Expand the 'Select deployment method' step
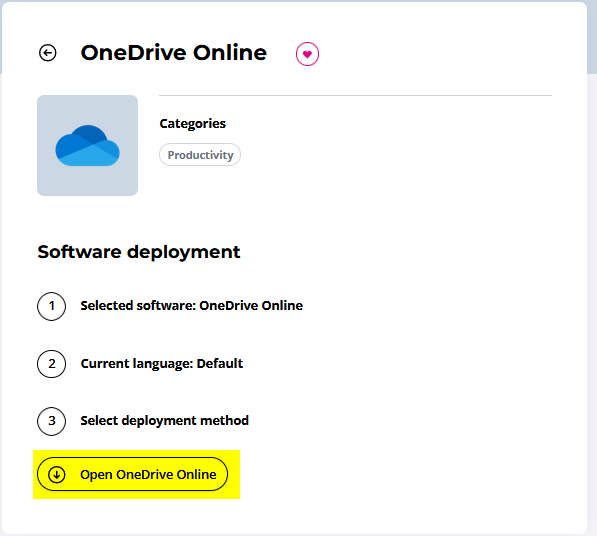Image resolution: width=597 pixels, height=536 pixels. click(164, 421)
